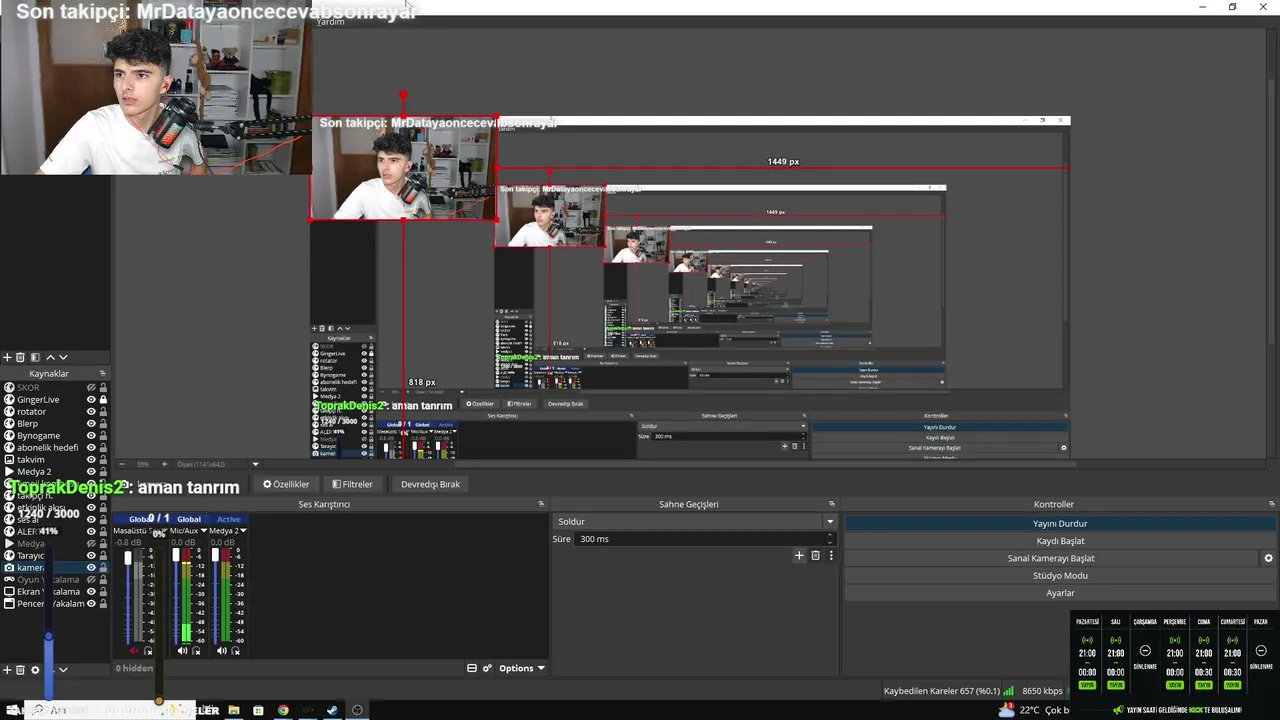The width and height of the screenshot is (1280, 720).
Task: Start recording with Kaydı Başlat
Action: coord(1060,541)
